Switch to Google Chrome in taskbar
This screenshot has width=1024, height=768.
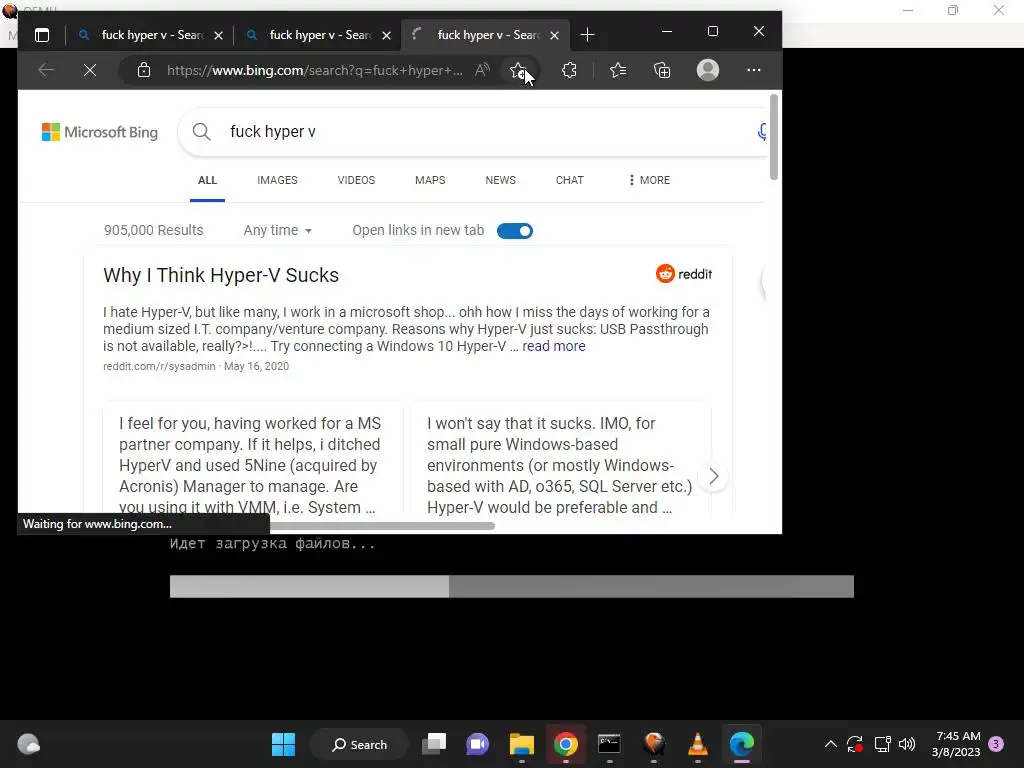566,744
